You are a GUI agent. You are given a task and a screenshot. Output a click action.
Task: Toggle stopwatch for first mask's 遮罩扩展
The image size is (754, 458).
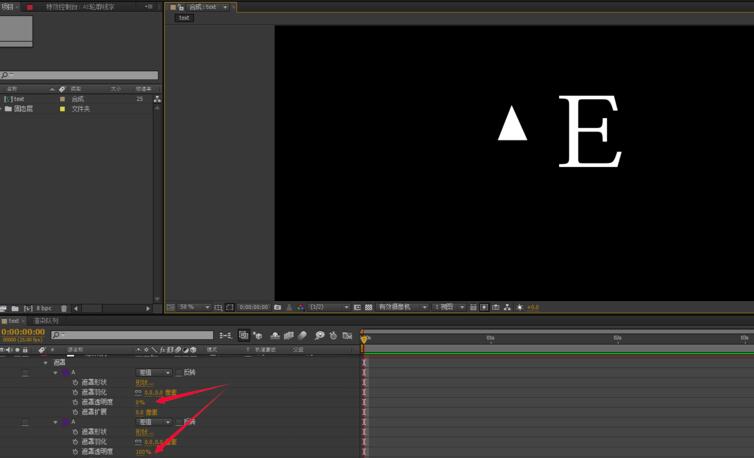75,412
